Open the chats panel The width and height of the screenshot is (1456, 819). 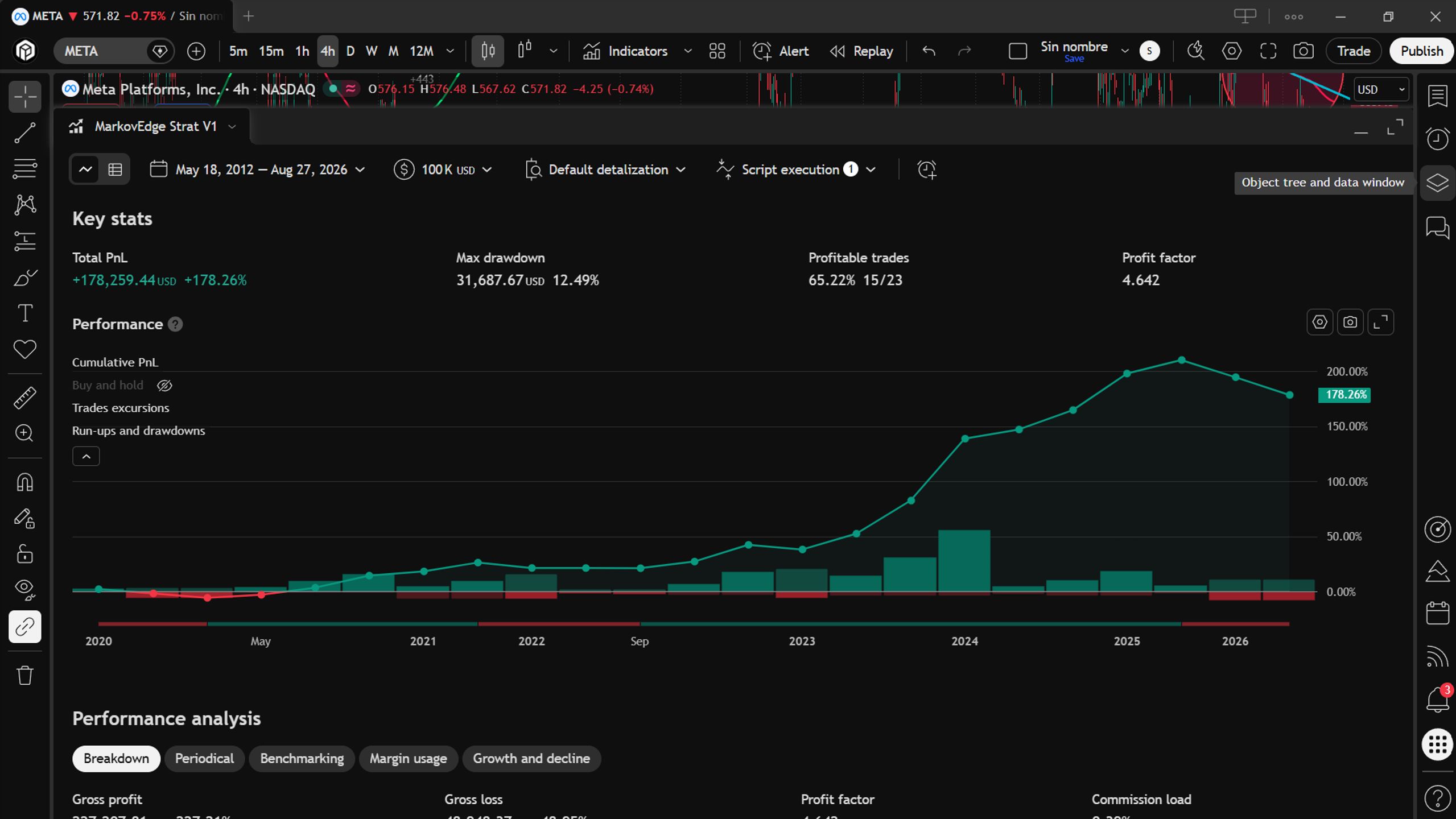pyautogui.click(x=1437, y=227)
